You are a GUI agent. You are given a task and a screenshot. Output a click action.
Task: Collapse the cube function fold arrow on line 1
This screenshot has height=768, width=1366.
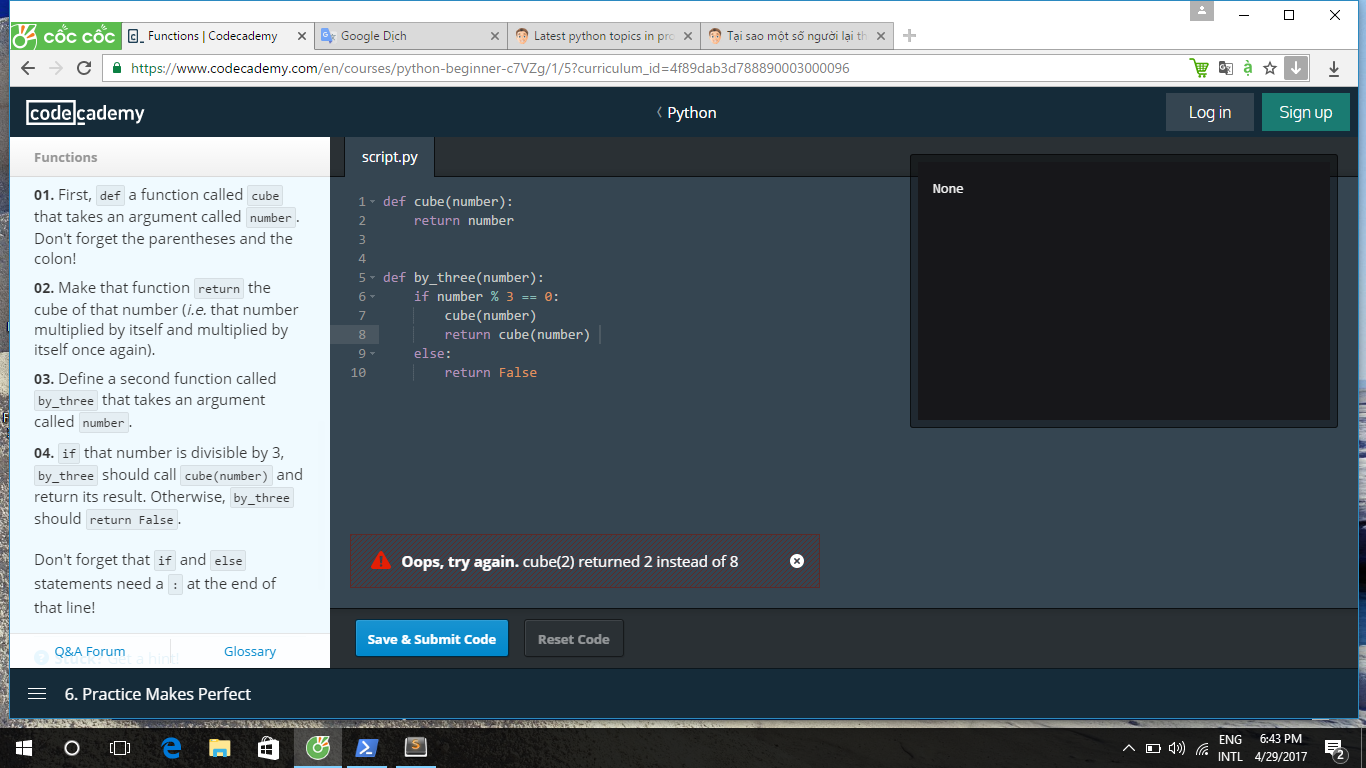[x=372, y=202]
